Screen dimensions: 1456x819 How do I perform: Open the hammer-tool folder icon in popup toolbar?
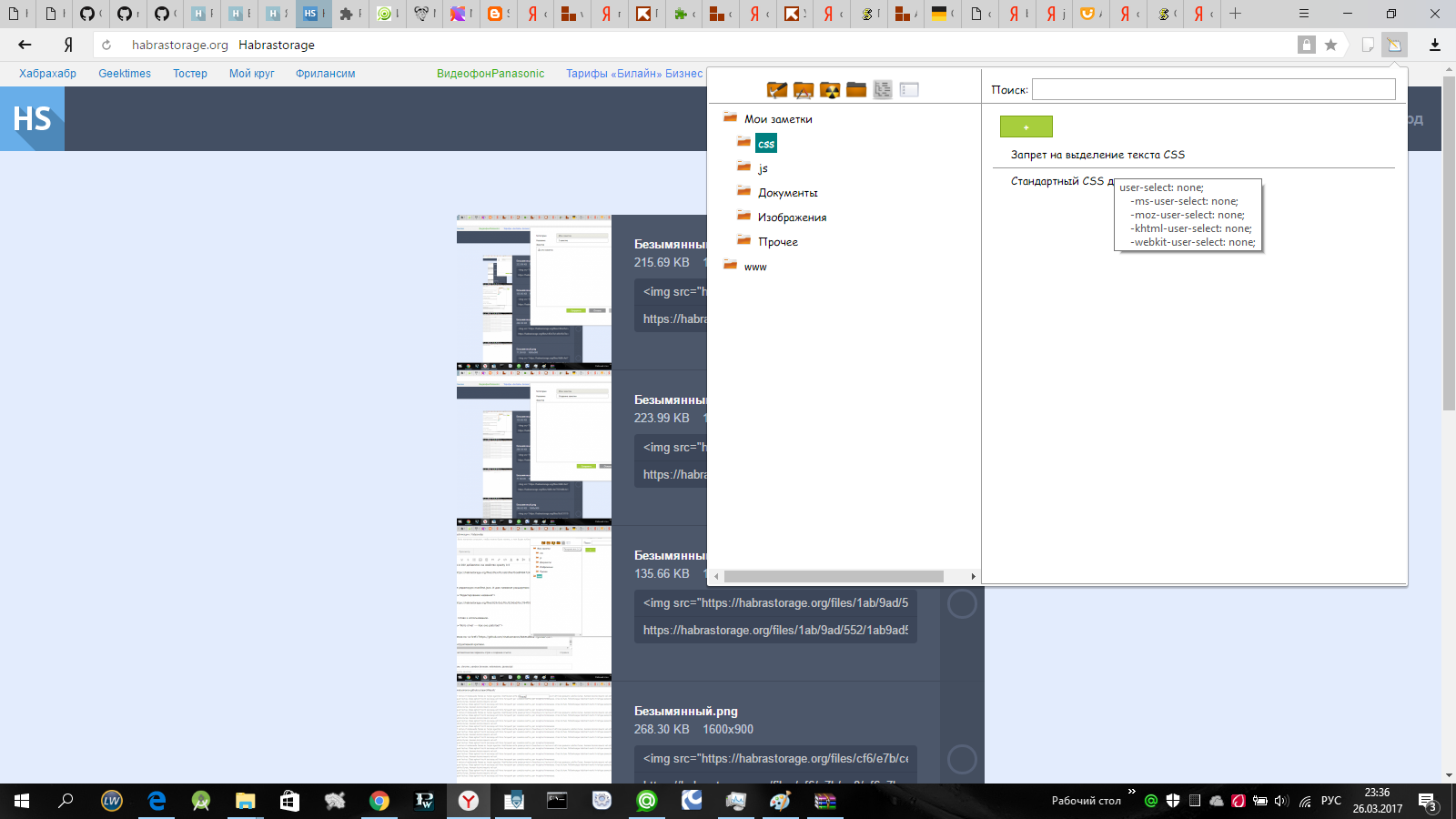pyautogui.click(x=776, y=89)
